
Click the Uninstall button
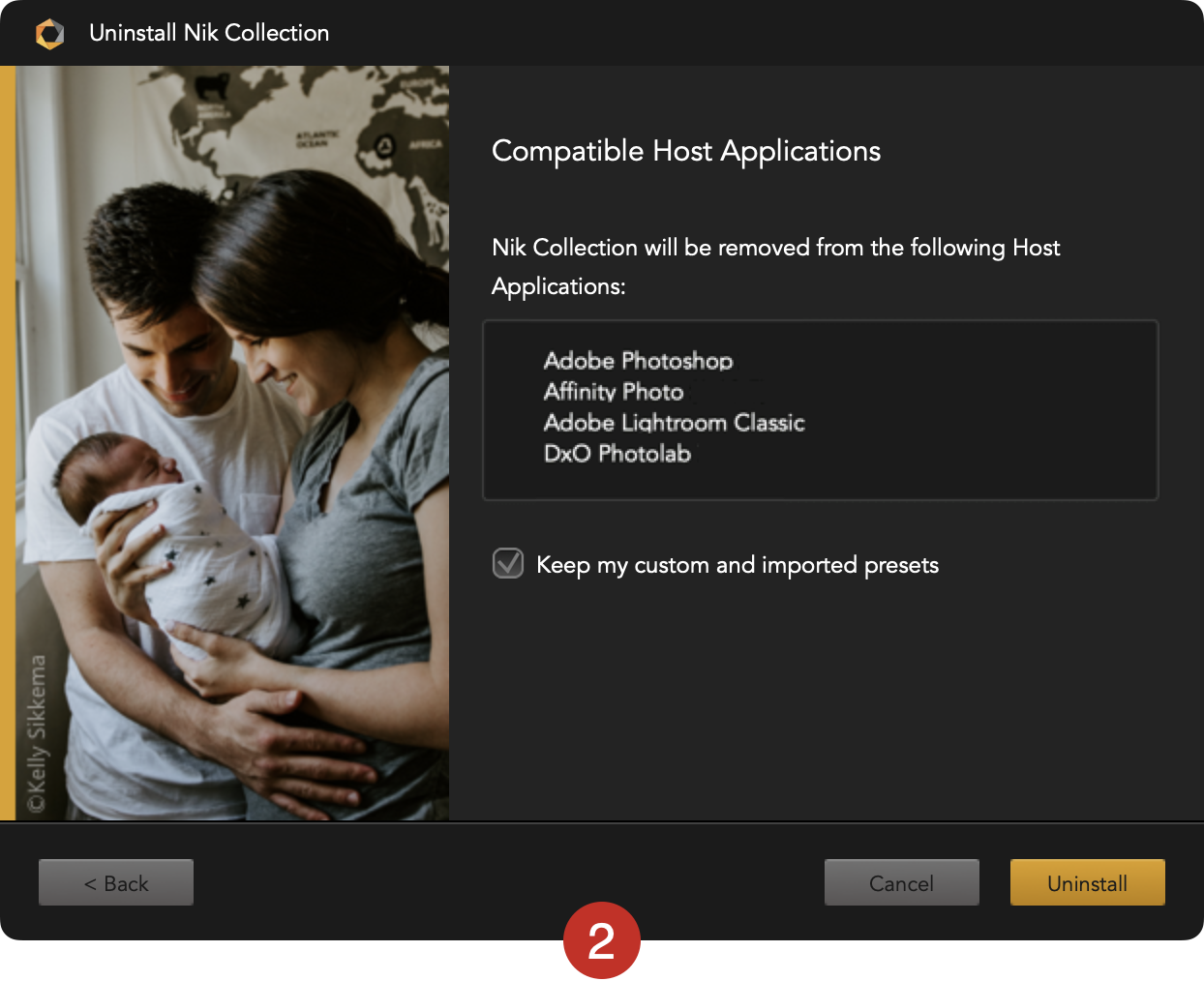click(x=1087, y=882)
